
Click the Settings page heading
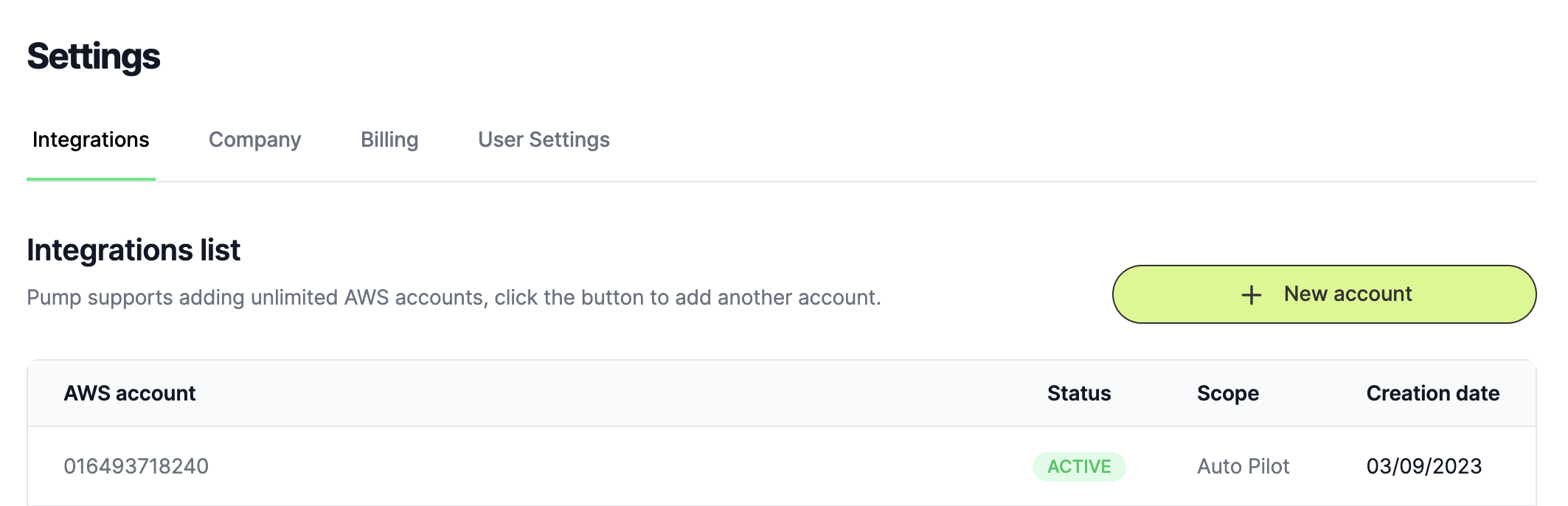pyautogui.click(x=94, y=57)
